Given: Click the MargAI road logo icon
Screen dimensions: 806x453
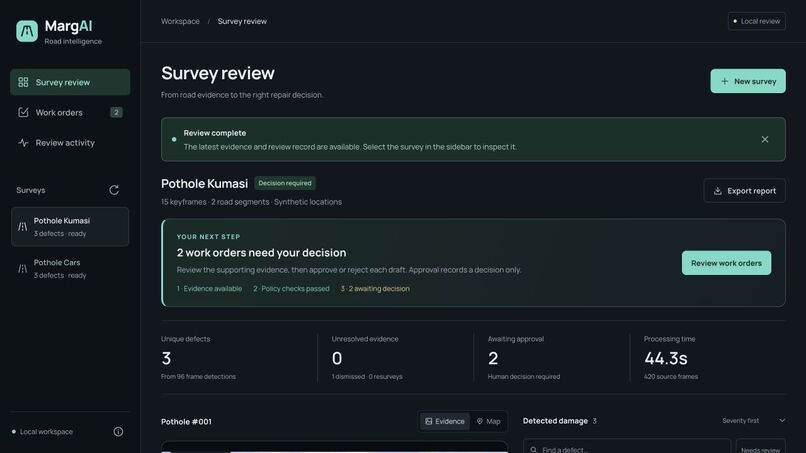Looking at the screenshot, I should pos(27,31).
